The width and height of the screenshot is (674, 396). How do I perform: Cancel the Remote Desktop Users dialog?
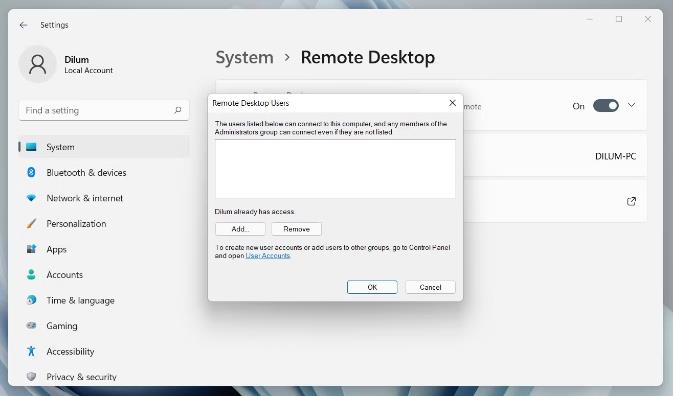pyautogui.click(x=430, y=287)
